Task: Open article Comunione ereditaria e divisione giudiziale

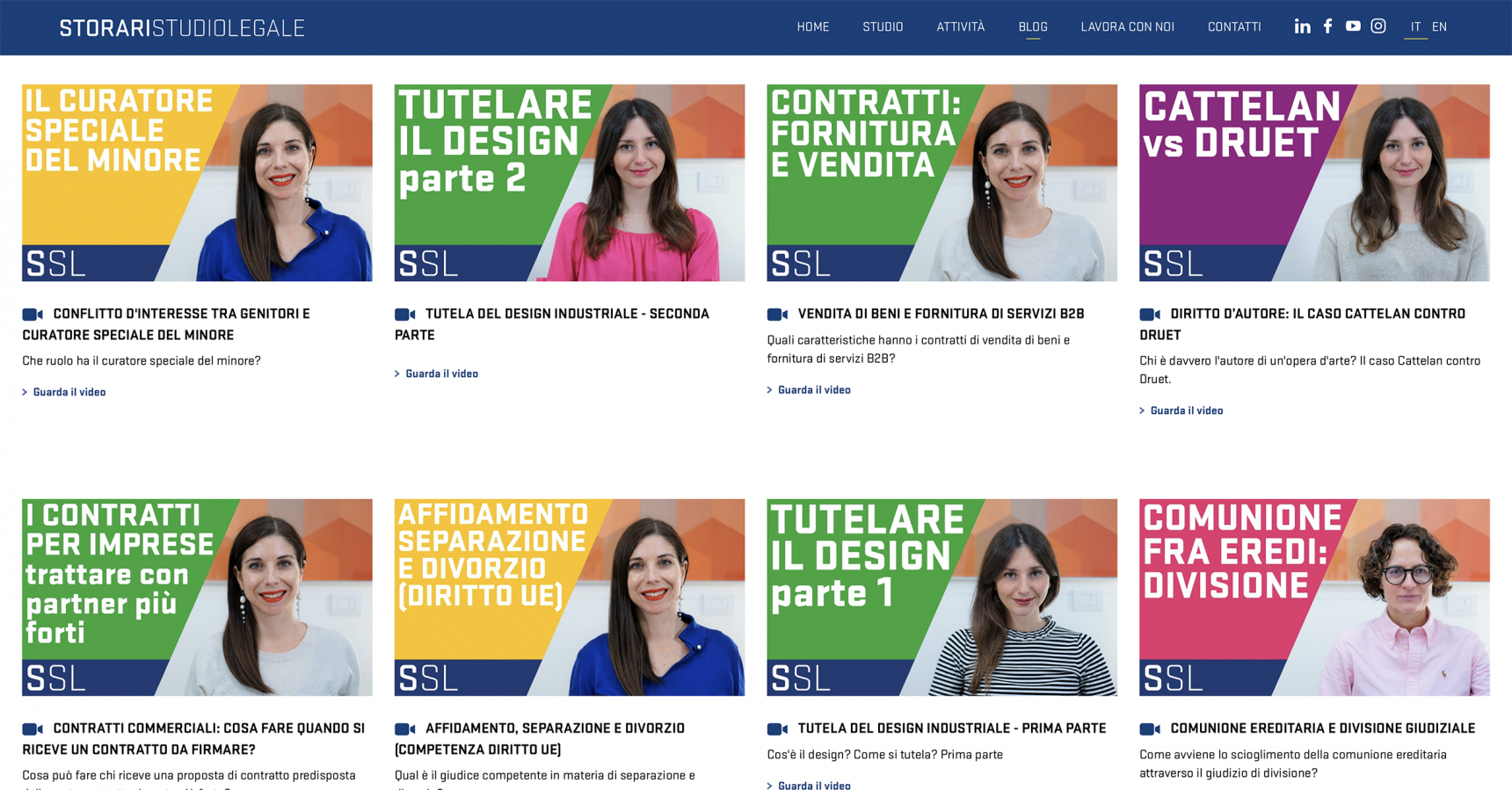Action: [1322, 728]
